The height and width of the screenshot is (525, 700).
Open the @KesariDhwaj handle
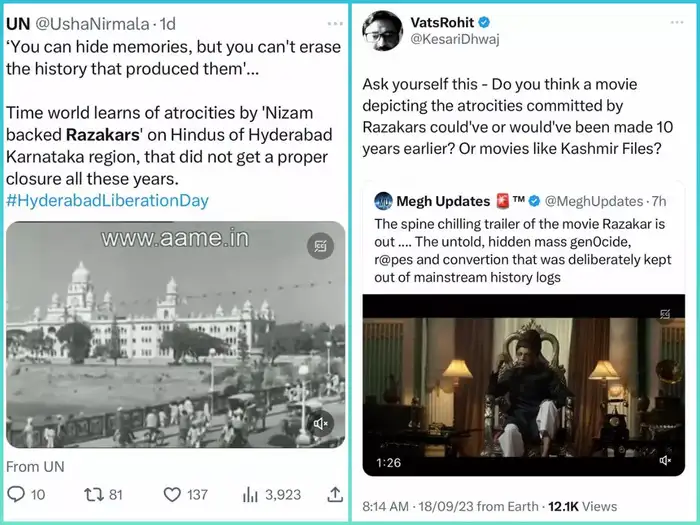[x=451, y=40]
